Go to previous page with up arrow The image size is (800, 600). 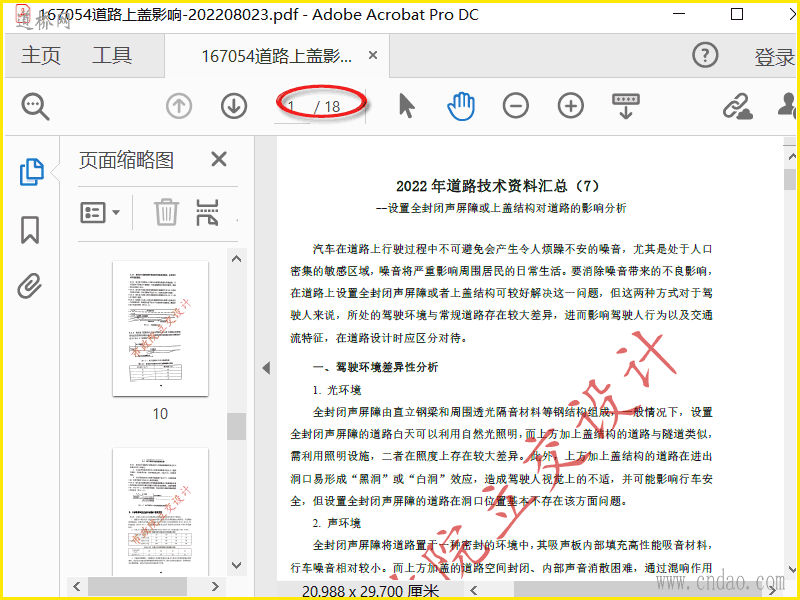(179, 106)
